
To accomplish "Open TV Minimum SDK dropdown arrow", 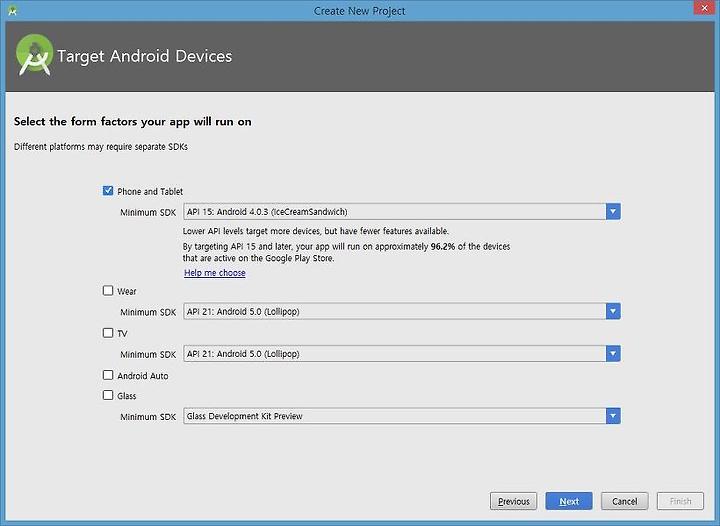I will tap(613, 353).
